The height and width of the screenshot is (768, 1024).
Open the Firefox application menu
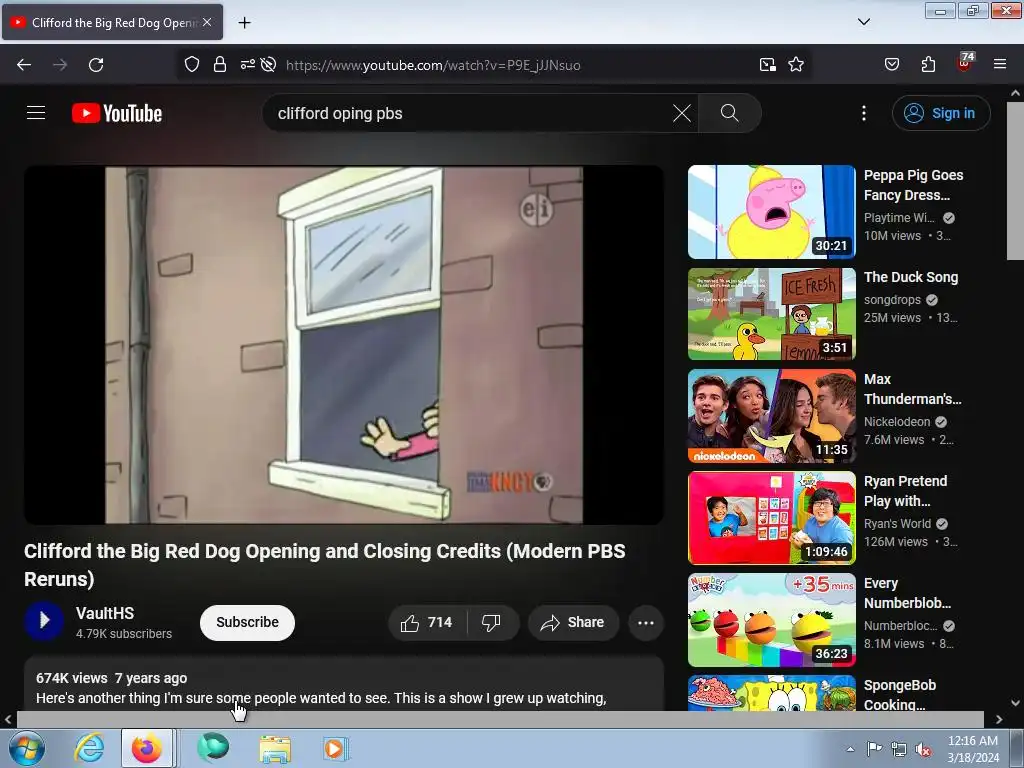[1000, 65]
